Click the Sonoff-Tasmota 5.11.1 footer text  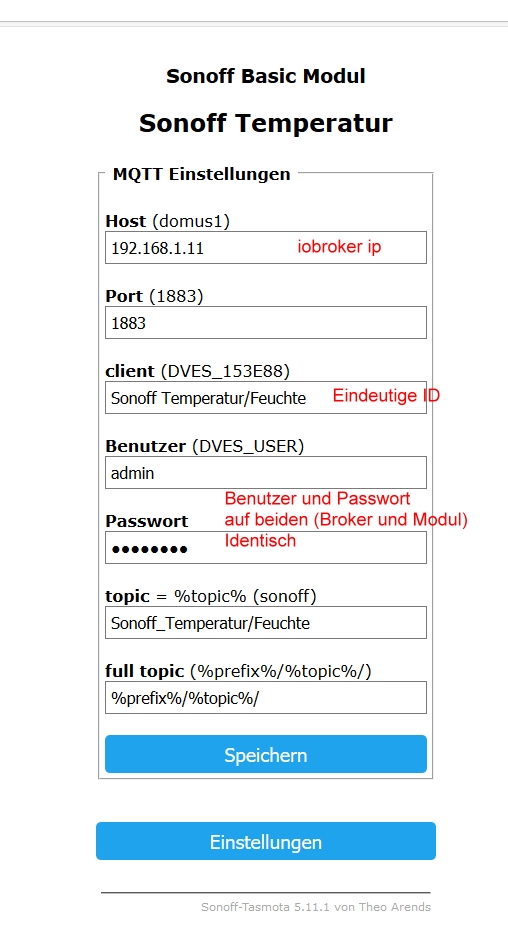coord(316,907)
